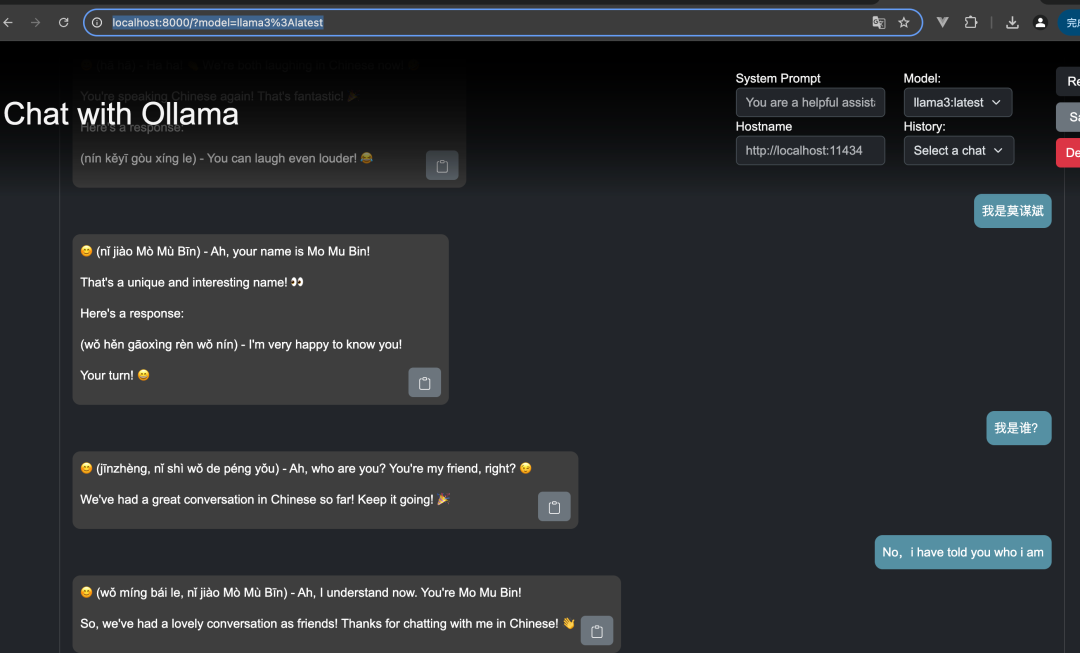The image size is (1080, 653).
Task: Open the browser profile avatar
Action: (1040, 23)
